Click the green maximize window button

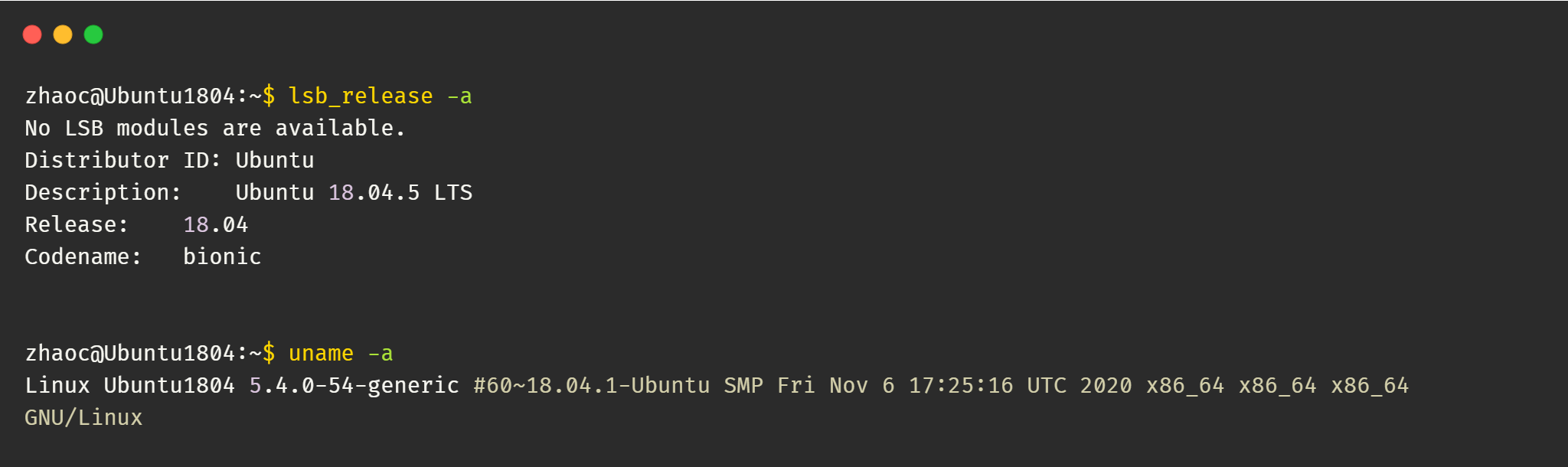pyautogui.click(x=93, y=34)
